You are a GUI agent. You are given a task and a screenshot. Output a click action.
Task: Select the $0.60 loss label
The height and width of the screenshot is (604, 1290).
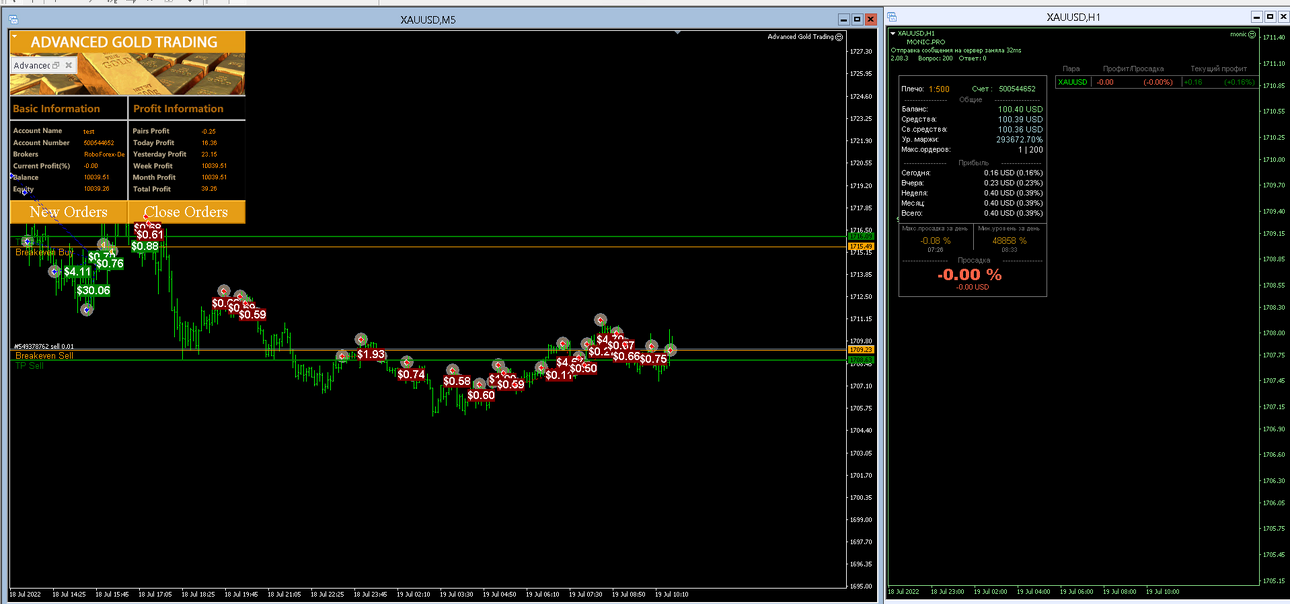click(x=481, y=395)
